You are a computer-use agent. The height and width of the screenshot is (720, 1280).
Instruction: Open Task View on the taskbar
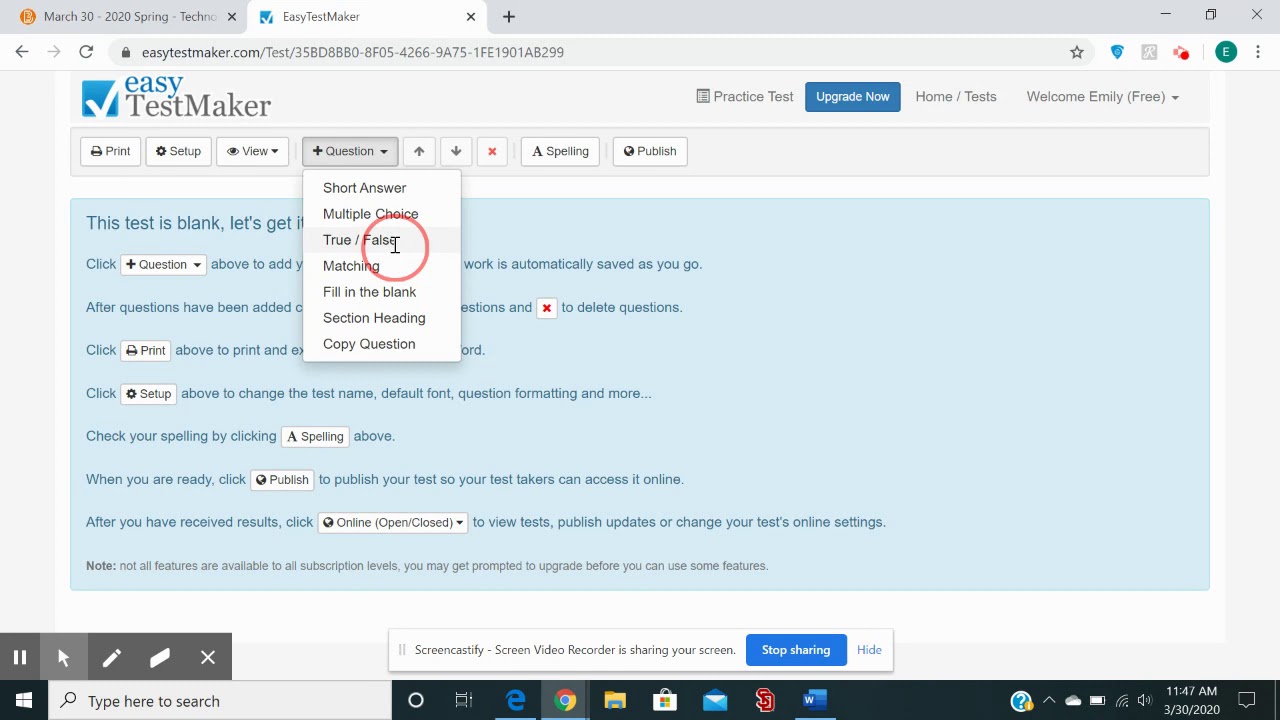(464, 701)
